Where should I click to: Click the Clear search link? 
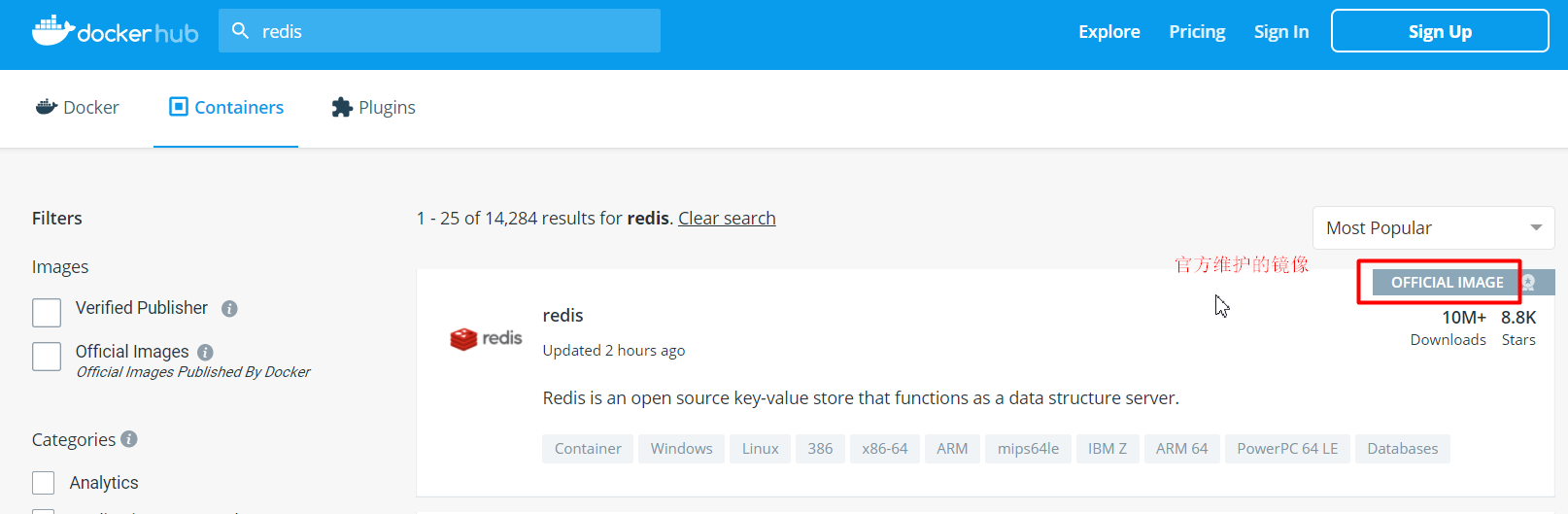click(727, 219)
